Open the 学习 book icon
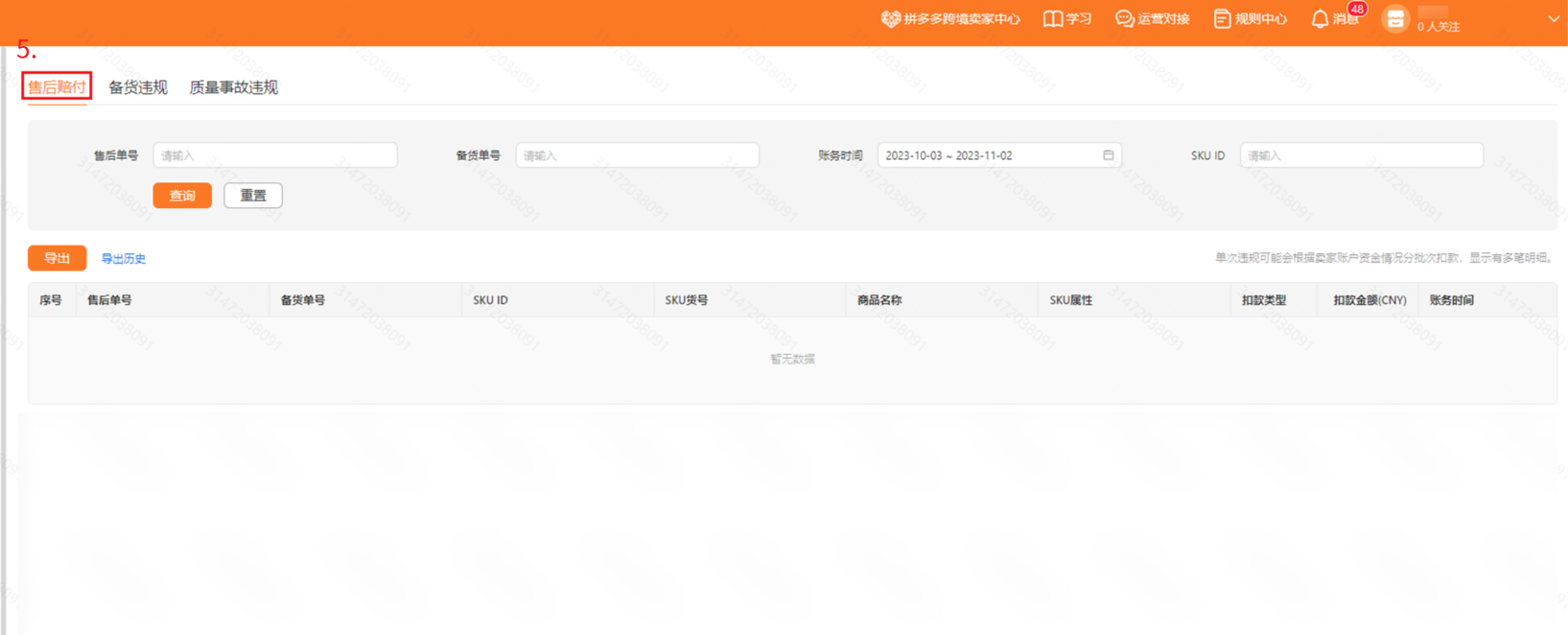Viewport: 1568px width, 635px height. [1052, 19]
